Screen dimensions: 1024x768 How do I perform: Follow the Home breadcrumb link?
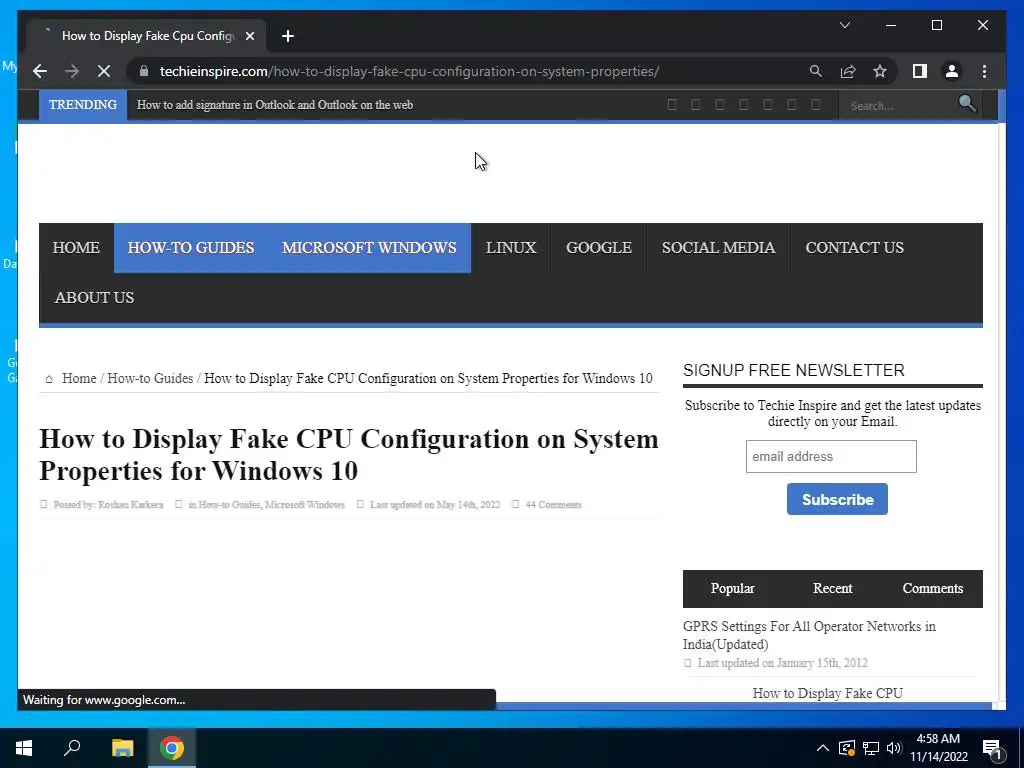tap(79, 378)
